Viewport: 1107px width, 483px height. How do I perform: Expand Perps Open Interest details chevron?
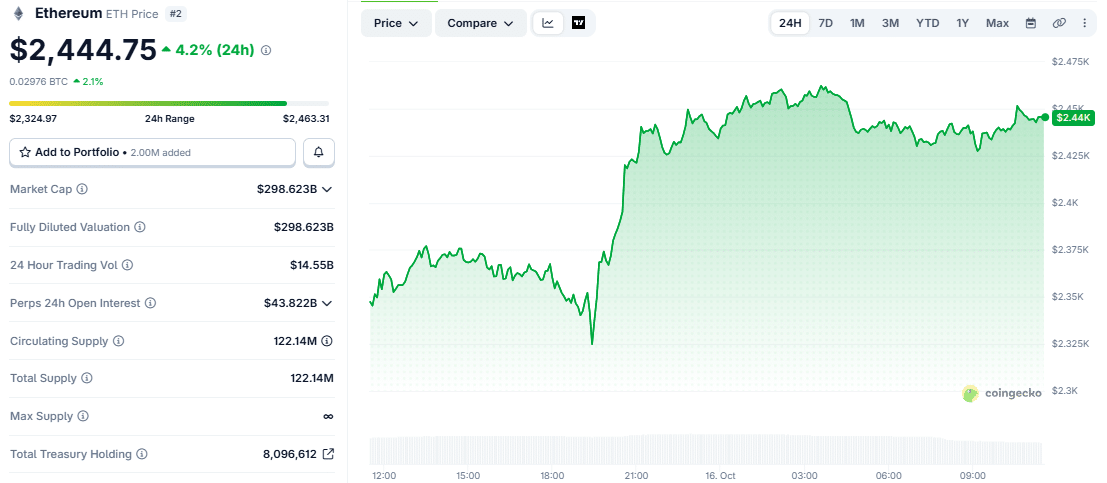point(327,303)
